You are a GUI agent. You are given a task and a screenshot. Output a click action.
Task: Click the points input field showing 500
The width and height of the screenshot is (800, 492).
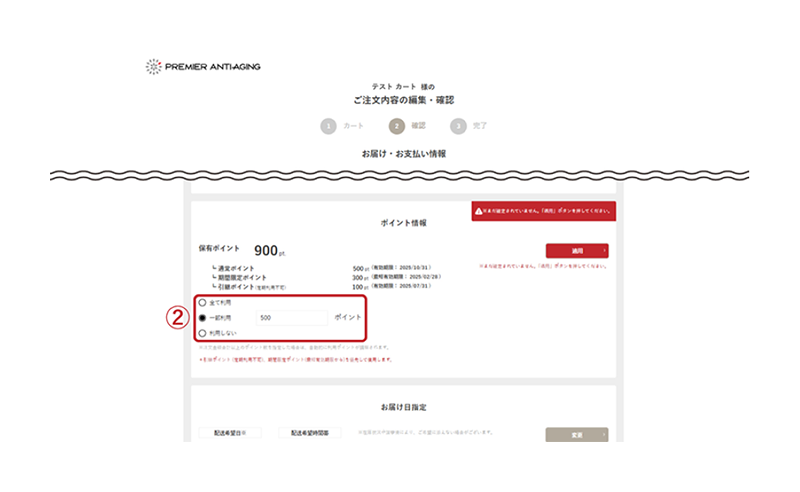pos(292,317)
